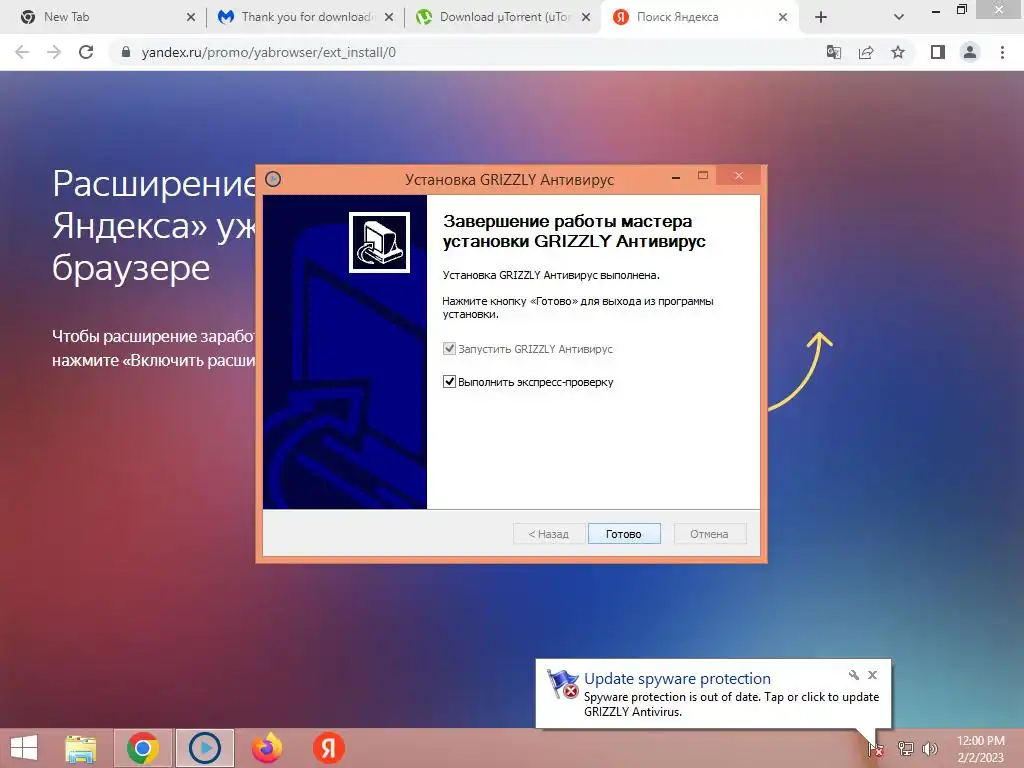Uncheck Выполнить экспресс-проверку checkbox
The height and width of the screenshot is (768, 1024).
[x=449, y=381]
